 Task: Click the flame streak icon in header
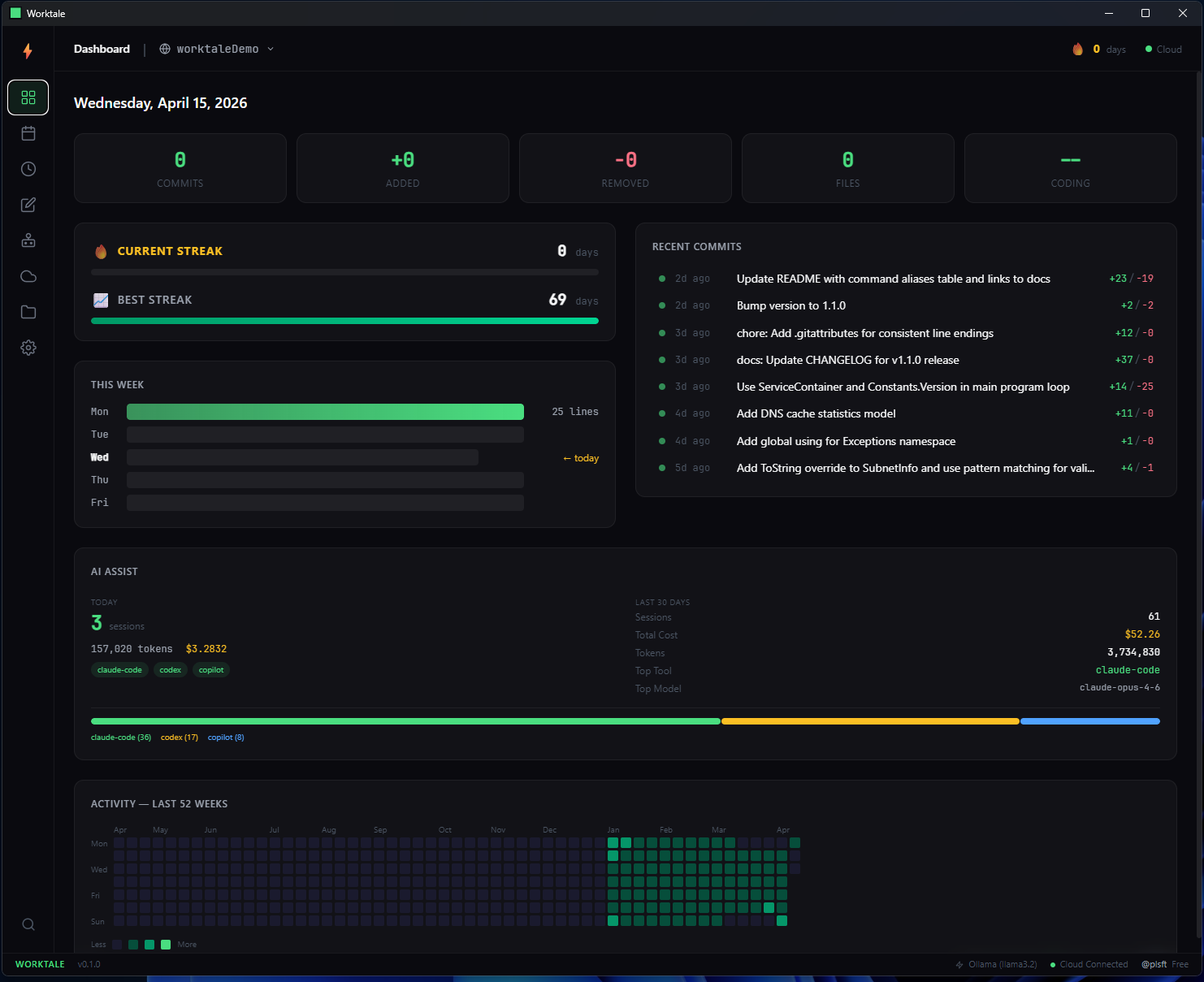click(x=1078, y=49)
